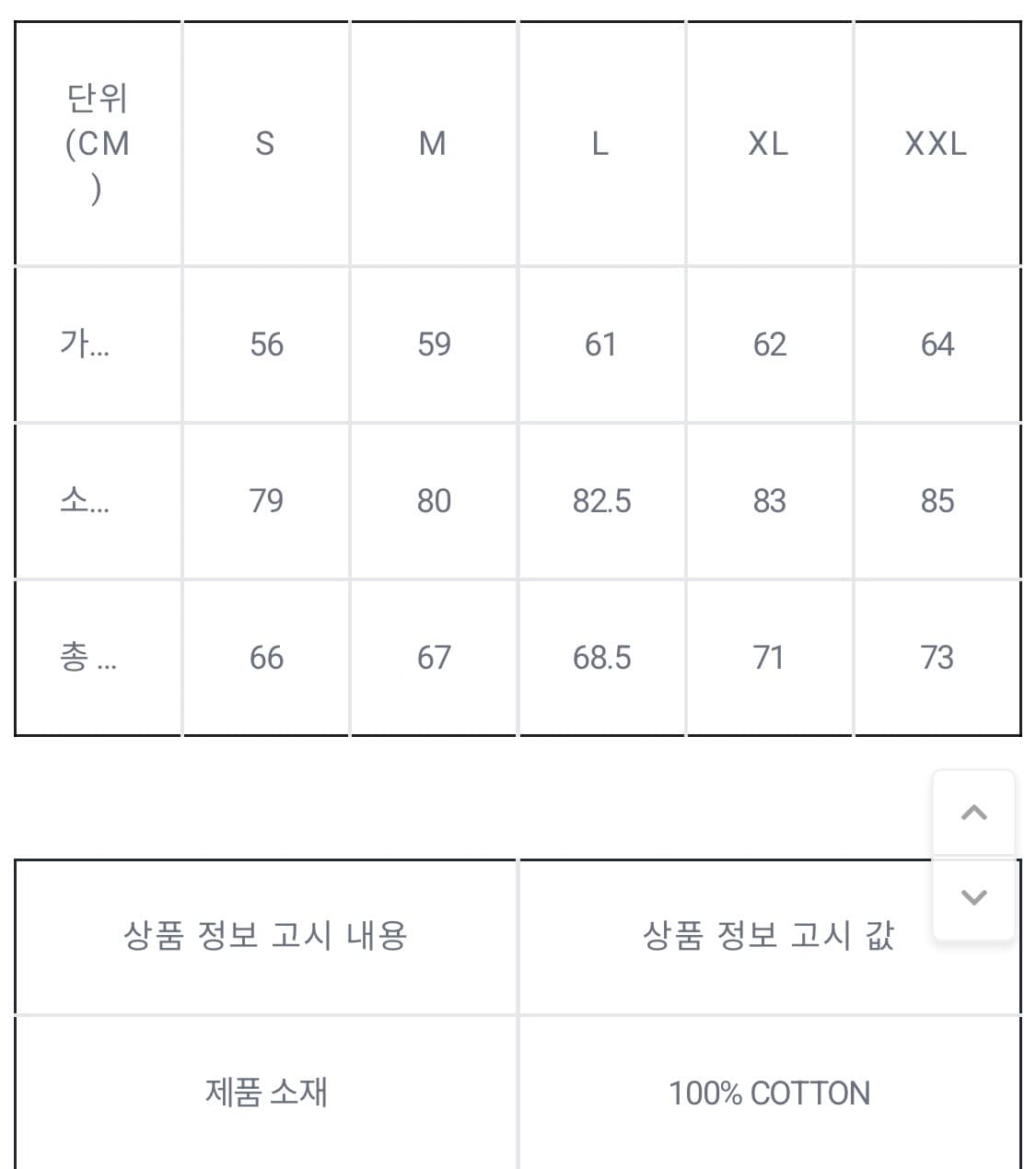This screenshot has height=1169, width=1036.
Task: Click the scroll-to-top chevron arrow
Action: (x=973, y=812)
